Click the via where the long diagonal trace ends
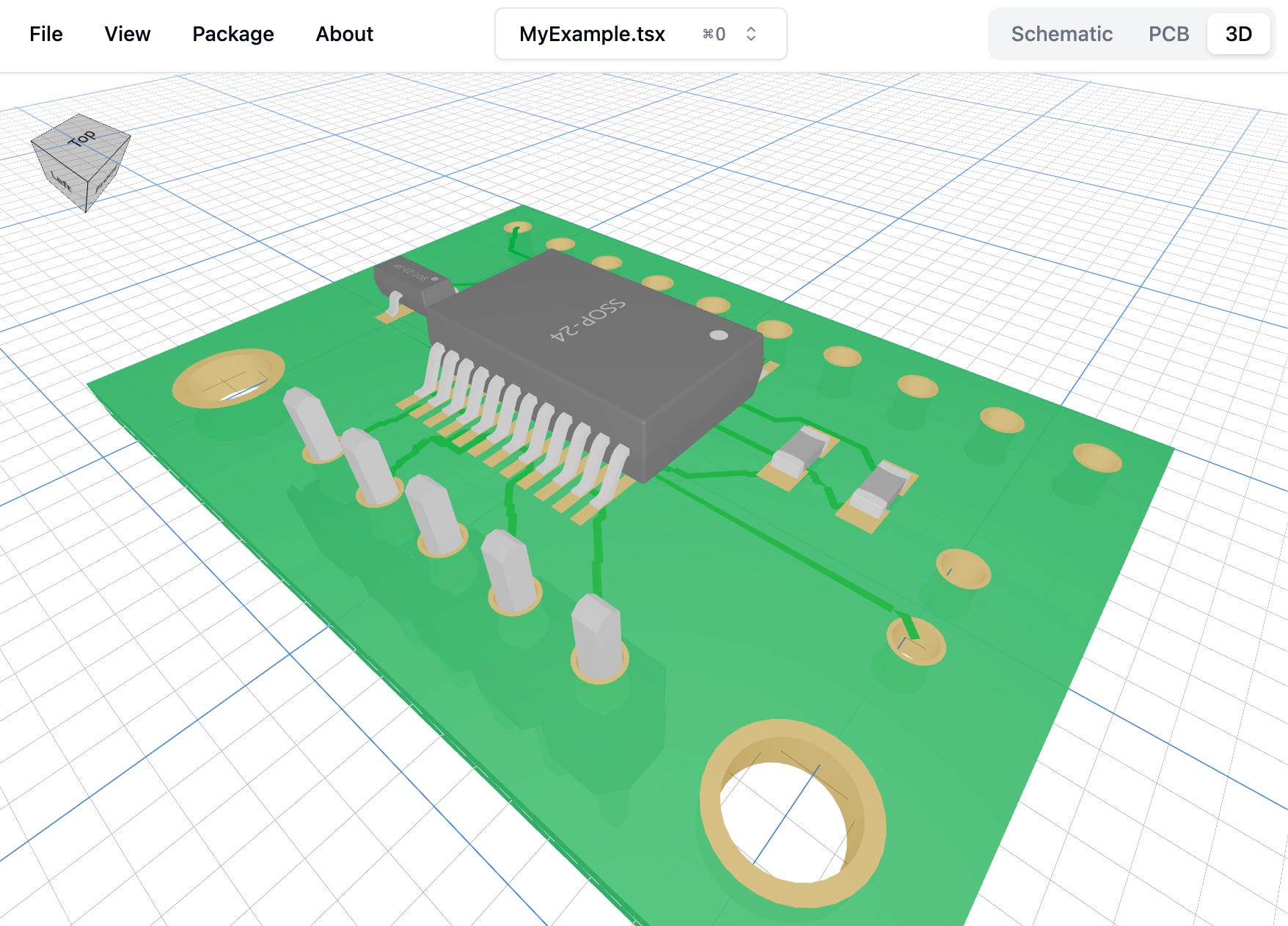1288x926 pixels. tap(915, 641)
